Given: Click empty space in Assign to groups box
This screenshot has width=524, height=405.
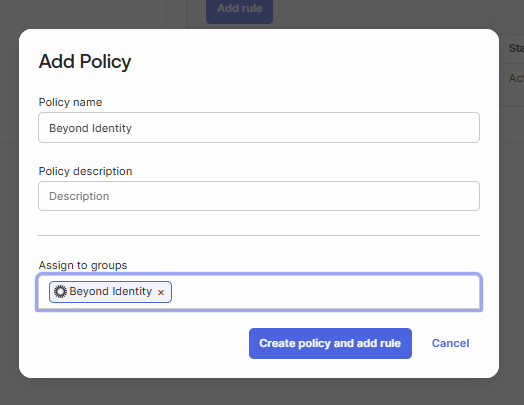Looking at the screenshot, I should point(324,292).
